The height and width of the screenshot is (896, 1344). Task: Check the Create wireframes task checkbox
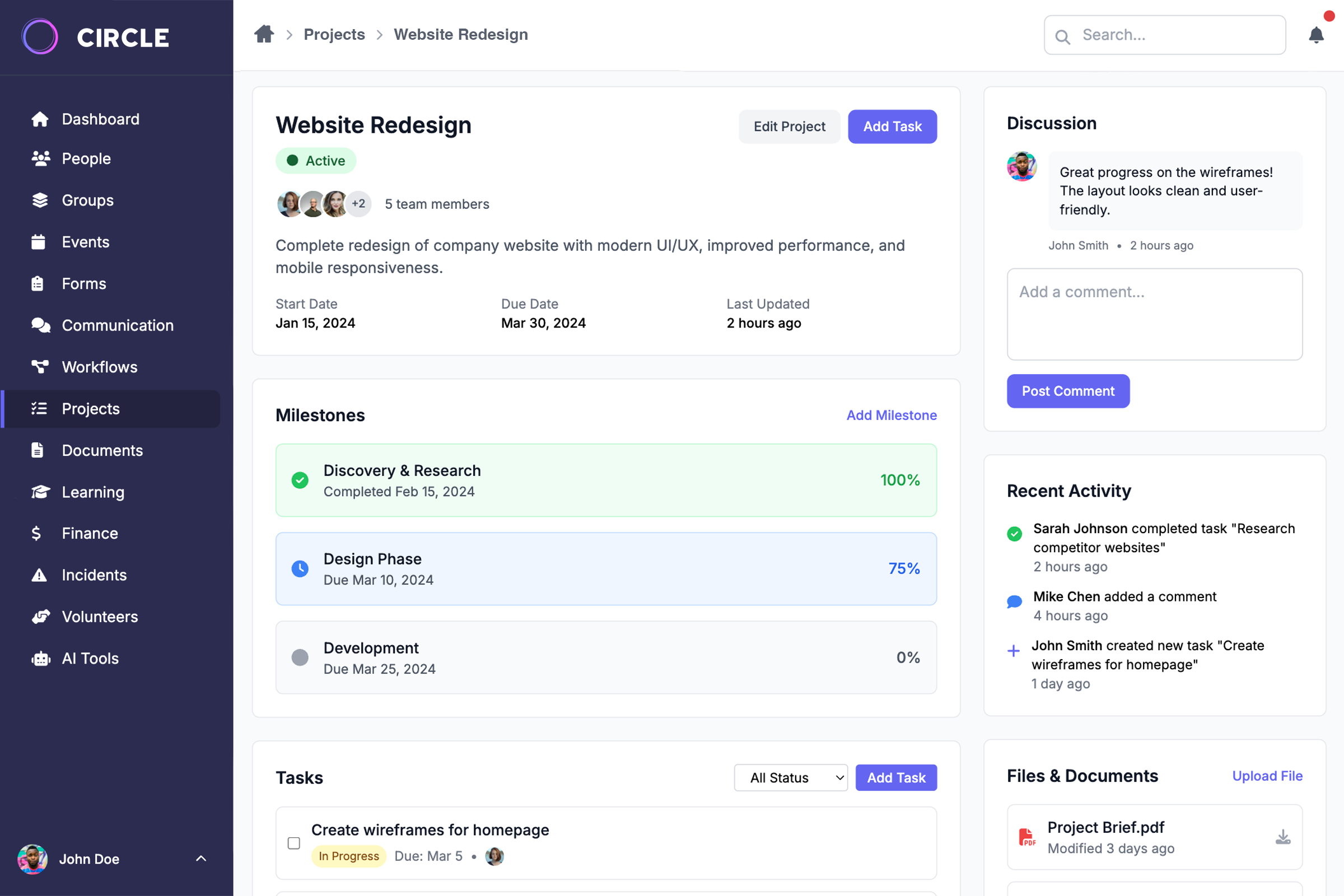tap(293, 843)
